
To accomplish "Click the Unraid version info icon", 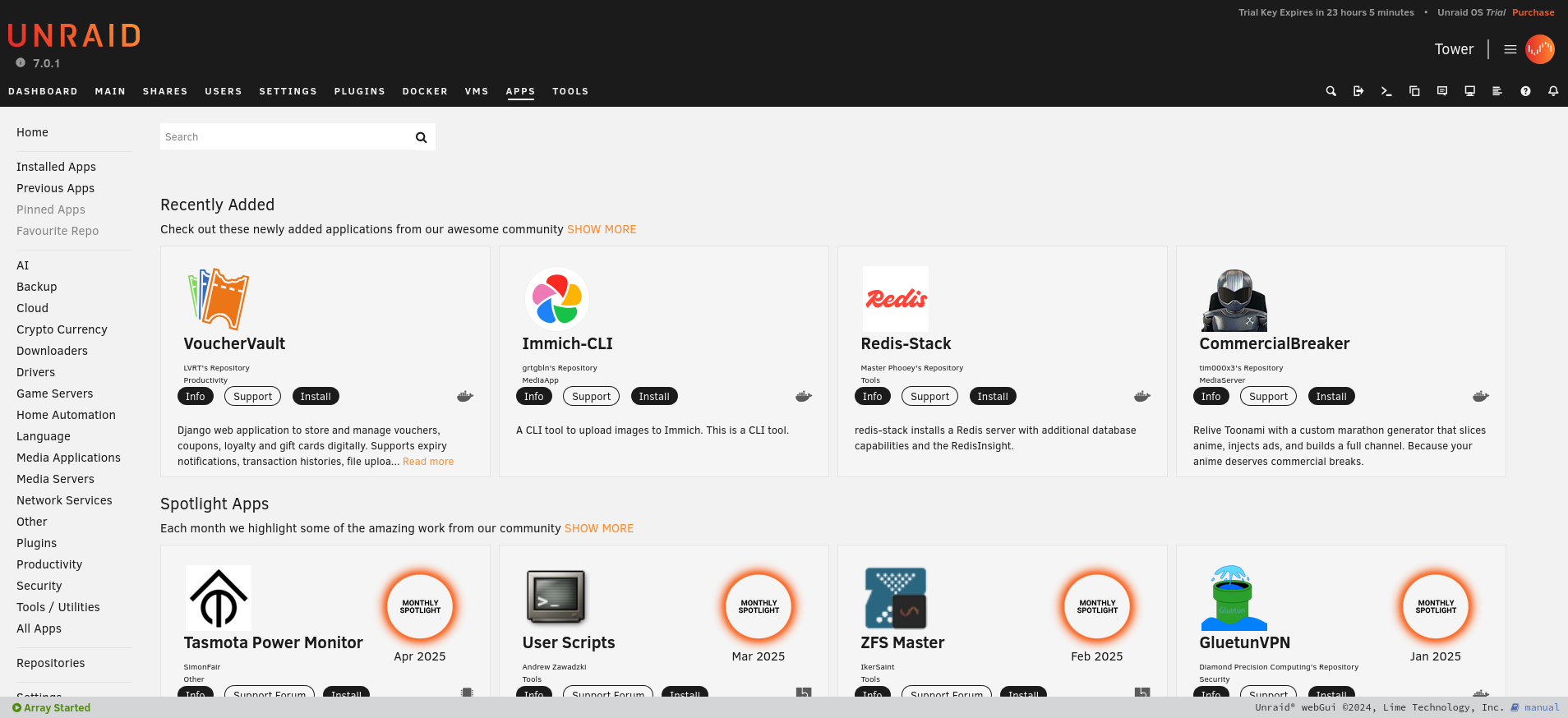I will pyautogui.click(x=21, y=62).
